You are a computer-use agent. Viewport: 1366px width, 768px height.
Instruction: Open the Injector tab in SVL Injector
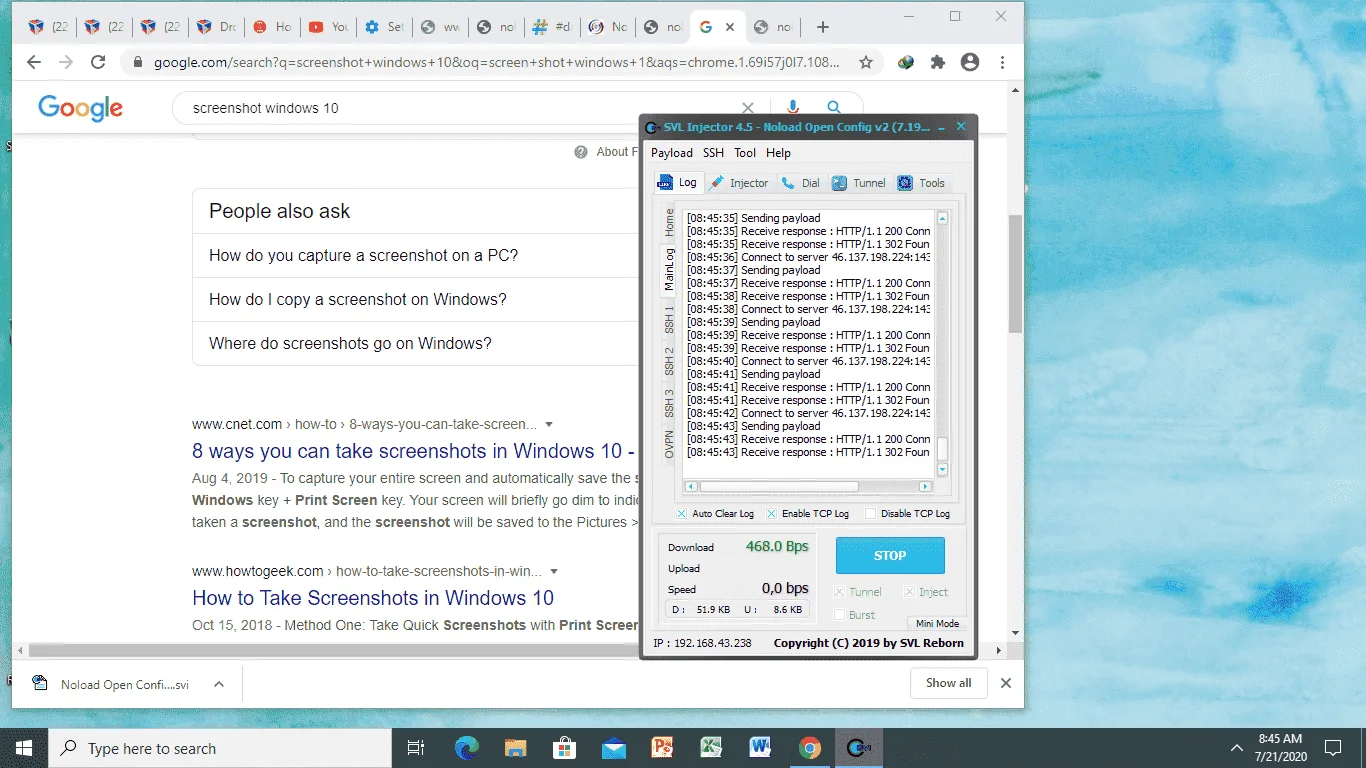tap(739, 183)
